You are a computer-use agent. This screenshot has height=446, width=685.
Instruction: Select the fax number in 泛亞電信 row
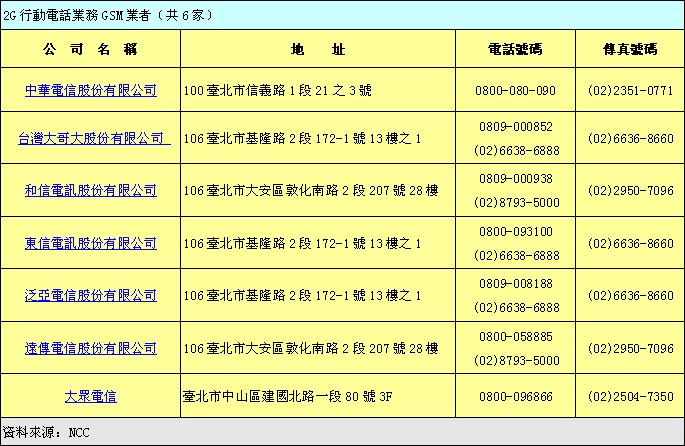[x=630, y=296]
